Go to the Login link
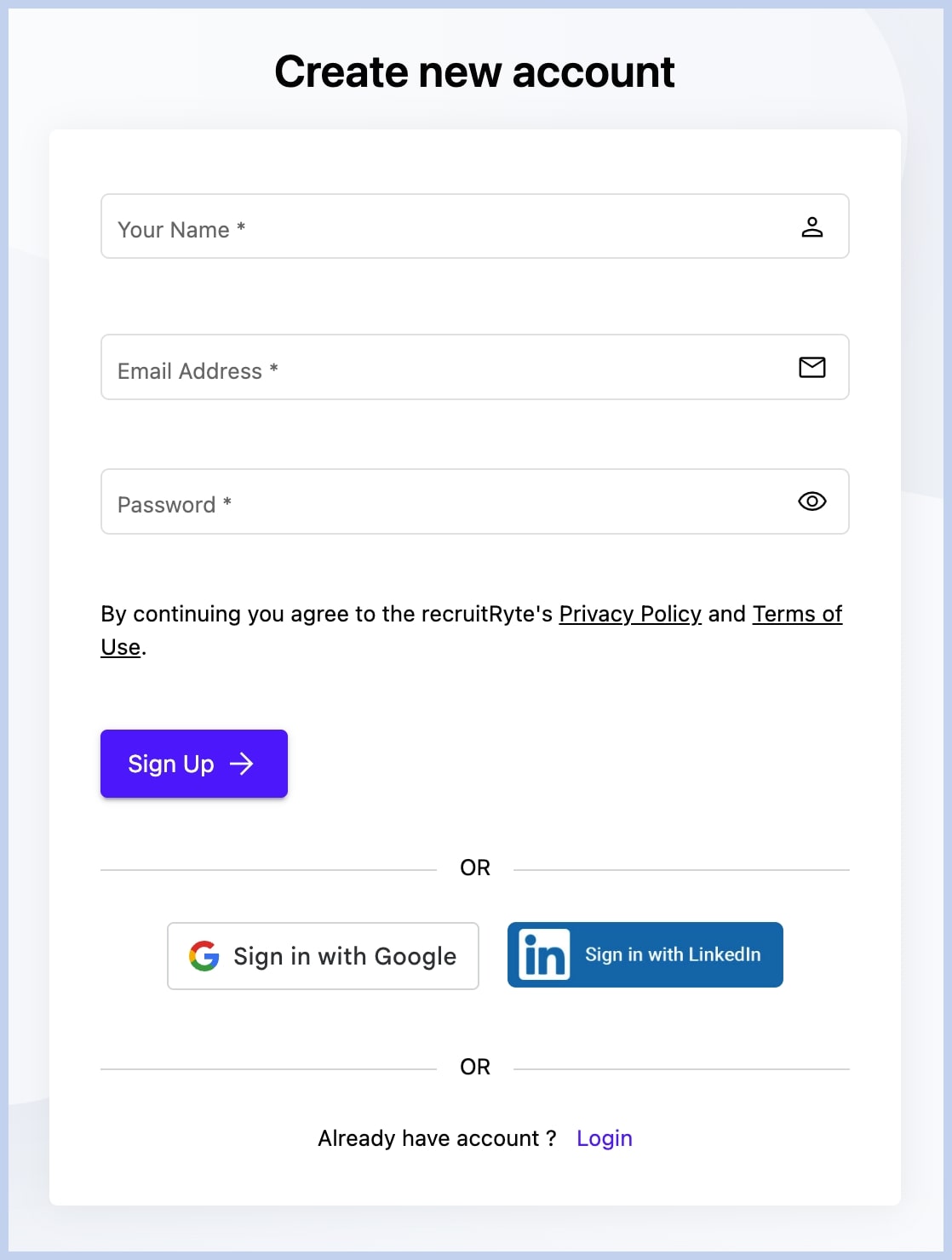This screenshot has height=1260, width=952. click(604, 1138)
